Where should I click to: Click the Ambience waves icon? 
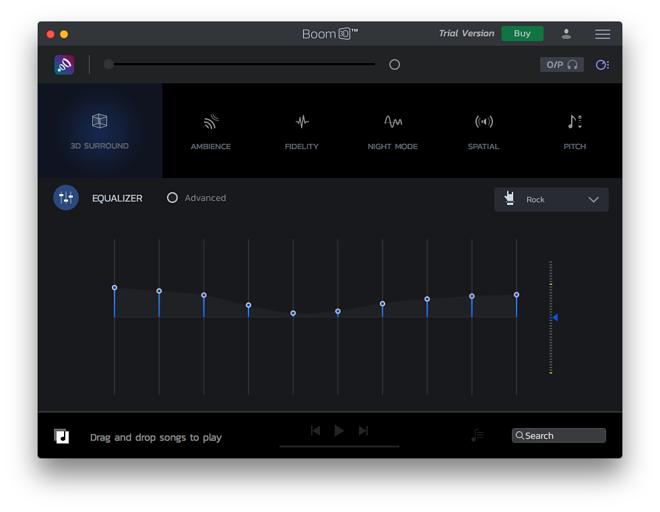click(x=211, y=122)
